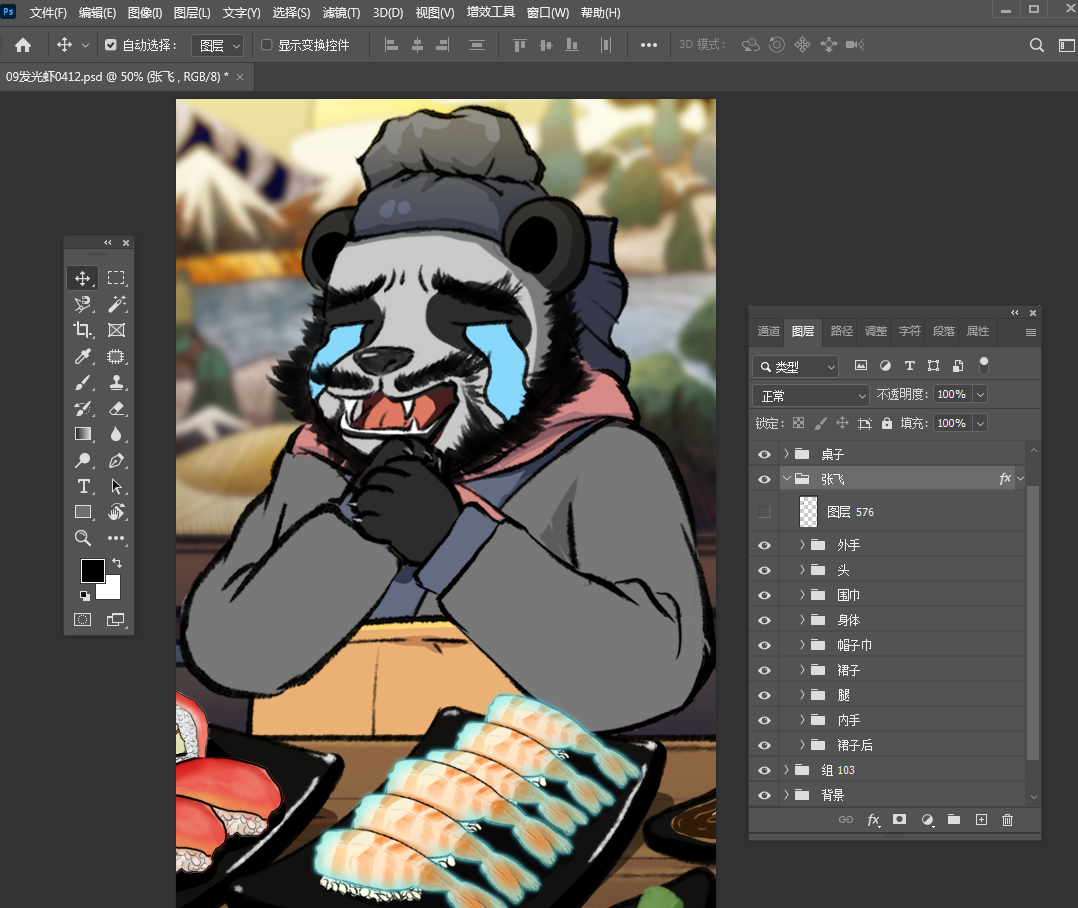Select the Clone Stamp tool
Image resolution: width=1078 pixels, height=908 pixels.
pyautogui.click(x=116, y=383)
